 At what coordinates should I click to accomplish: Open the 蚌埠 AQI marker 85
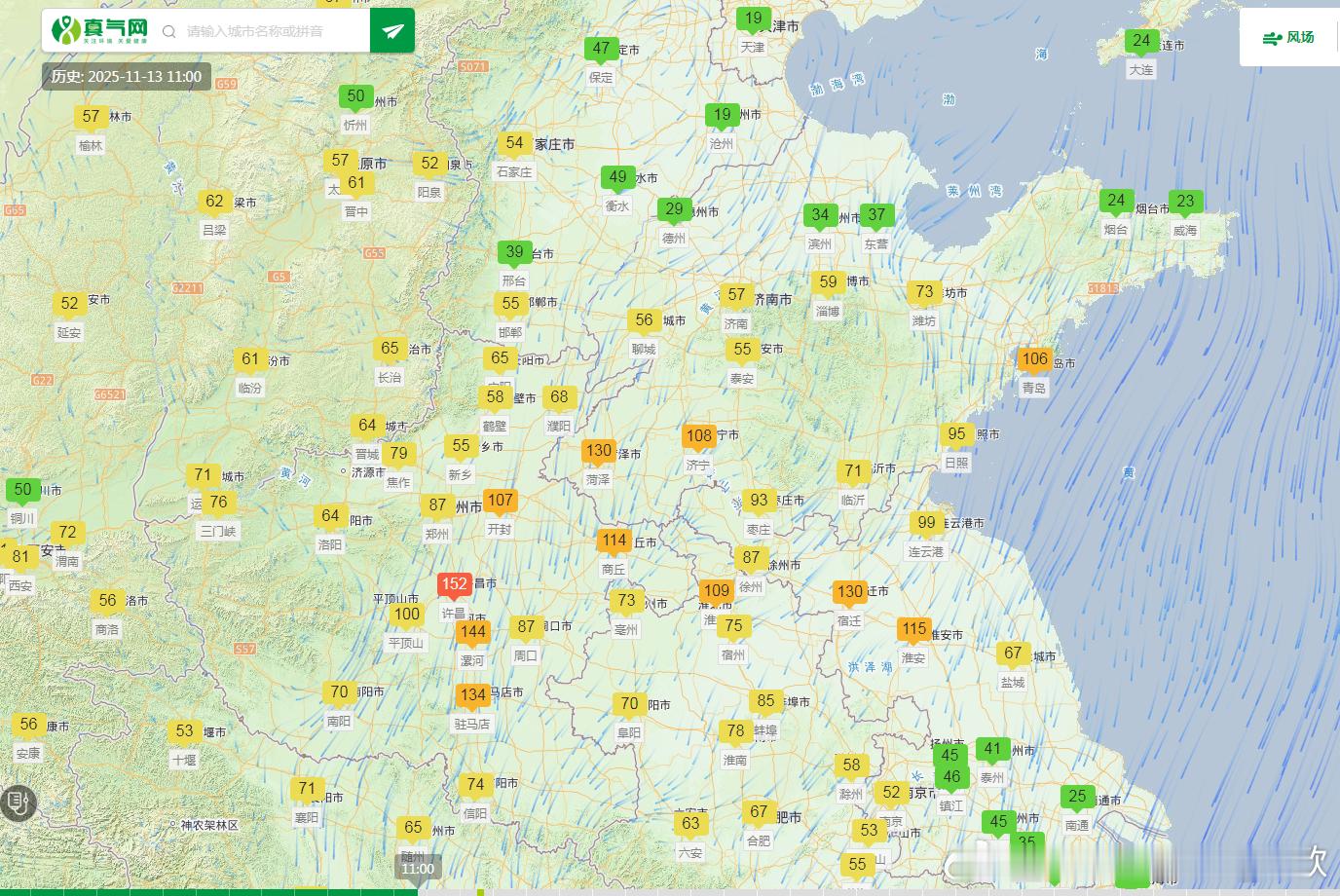tap(766, 700)
